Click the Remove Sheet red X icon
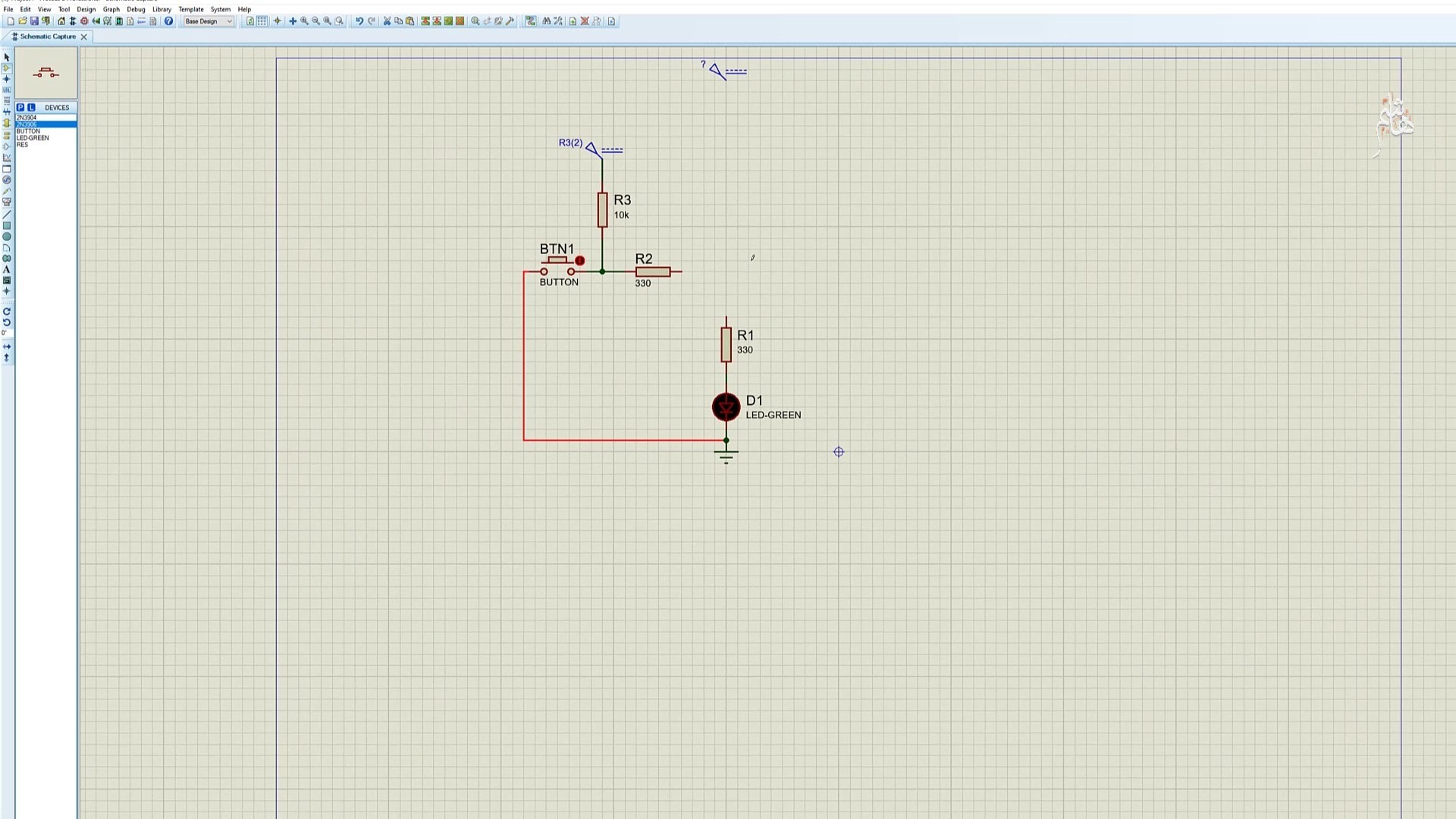This screenshot has width=1456, height=819. tap(584, 21)
